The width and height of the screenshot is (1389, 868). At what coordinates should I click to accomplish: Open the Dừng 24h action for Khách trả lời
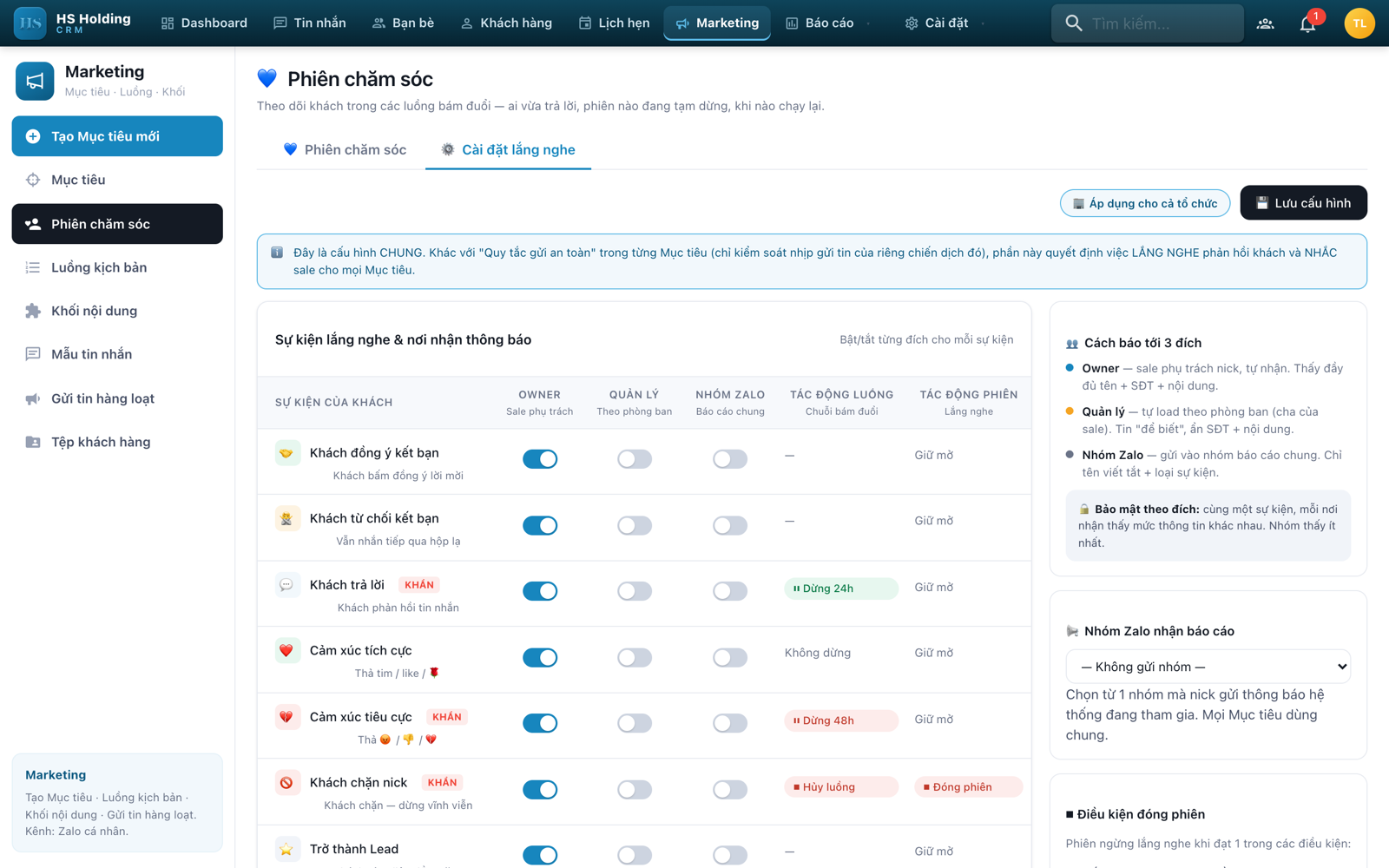(x=841, y=589)
